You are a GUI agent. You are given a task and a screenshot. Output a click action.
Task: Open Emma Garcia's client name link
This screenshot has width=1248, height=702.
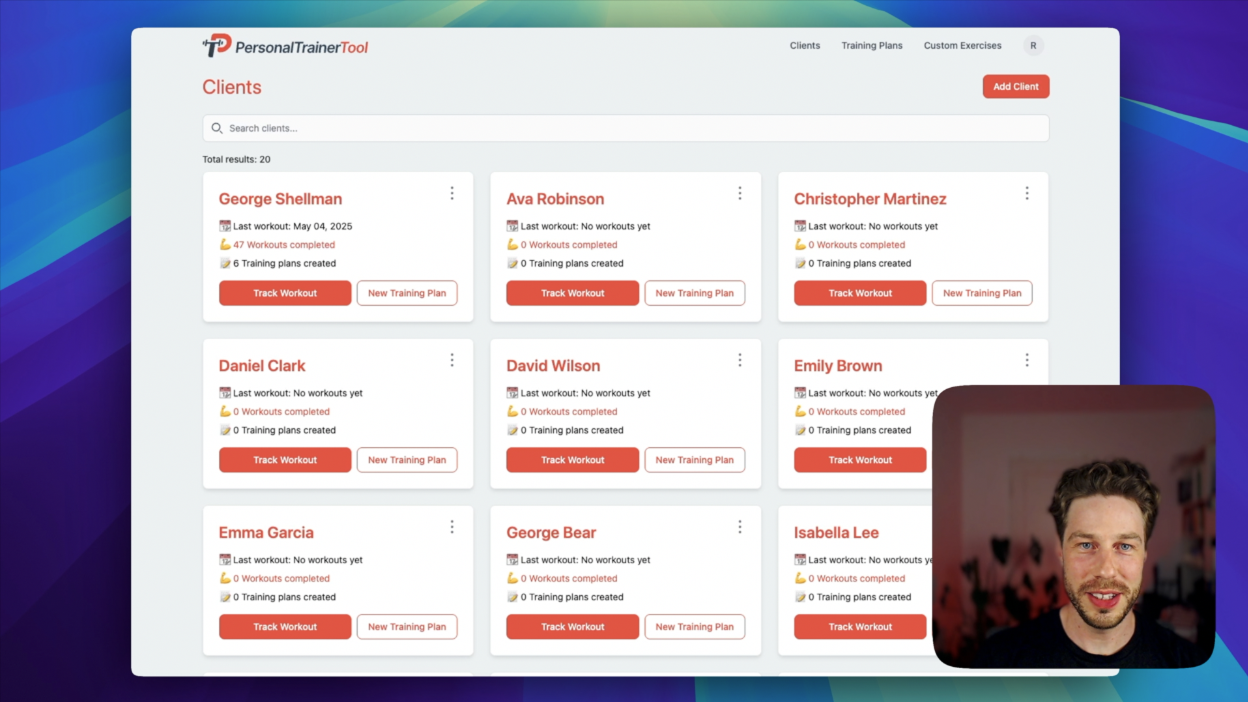pyautogui.click(x=266, y=533)
